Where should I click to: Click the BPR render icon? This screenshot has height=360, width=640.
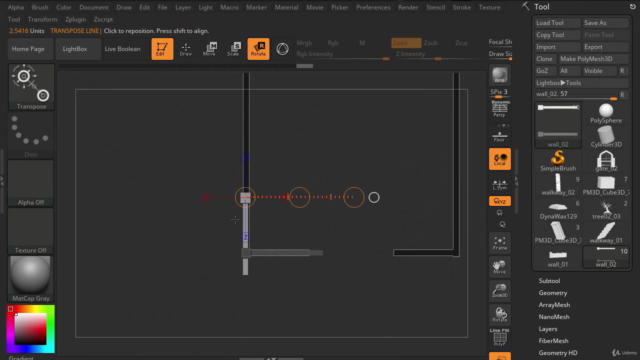(x=500, y=75)
